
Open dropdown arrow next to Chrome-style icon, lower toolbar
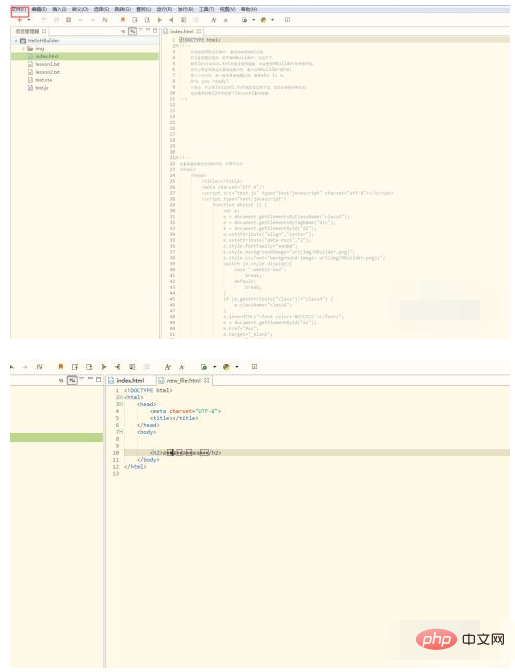[237, 367]
